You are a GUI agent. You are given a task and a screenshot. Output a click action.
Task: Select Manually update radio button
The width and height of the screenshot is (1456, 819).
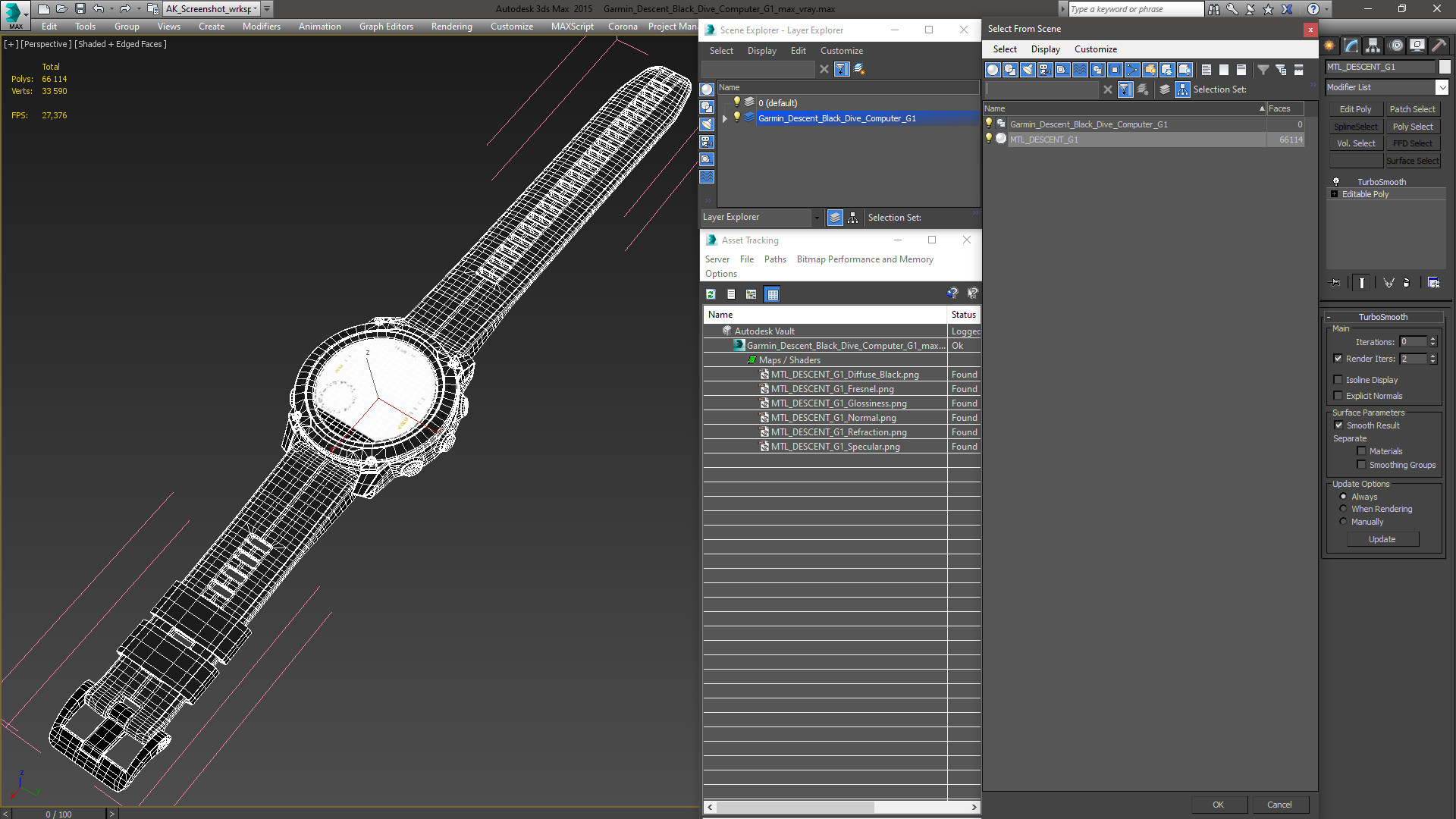pyautogui.click(x=1343, y=522)
